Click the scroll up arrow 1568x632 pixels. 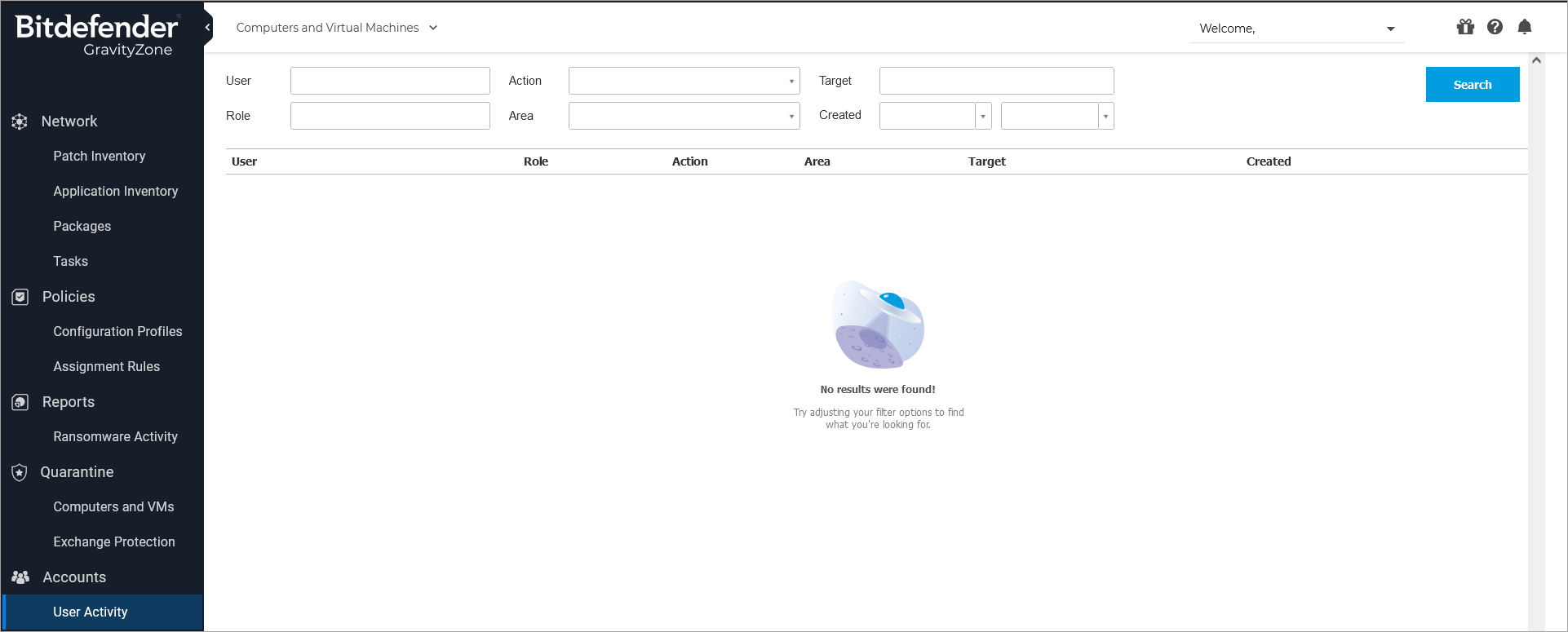click(1536, 60)
